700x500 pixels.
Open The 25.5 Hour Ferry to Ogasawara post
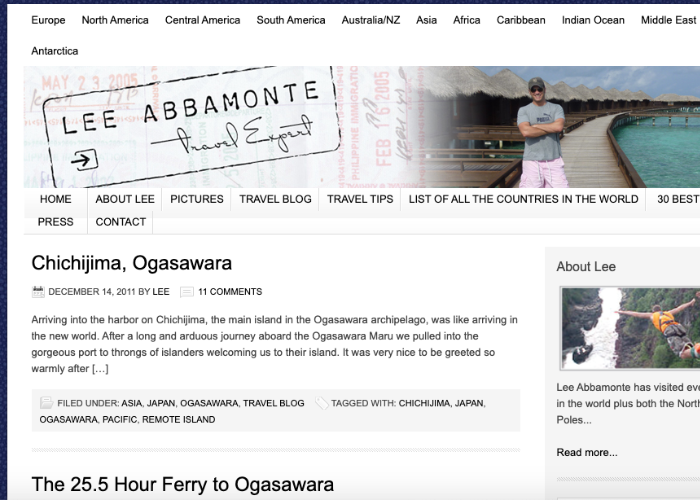click(182, 485)
